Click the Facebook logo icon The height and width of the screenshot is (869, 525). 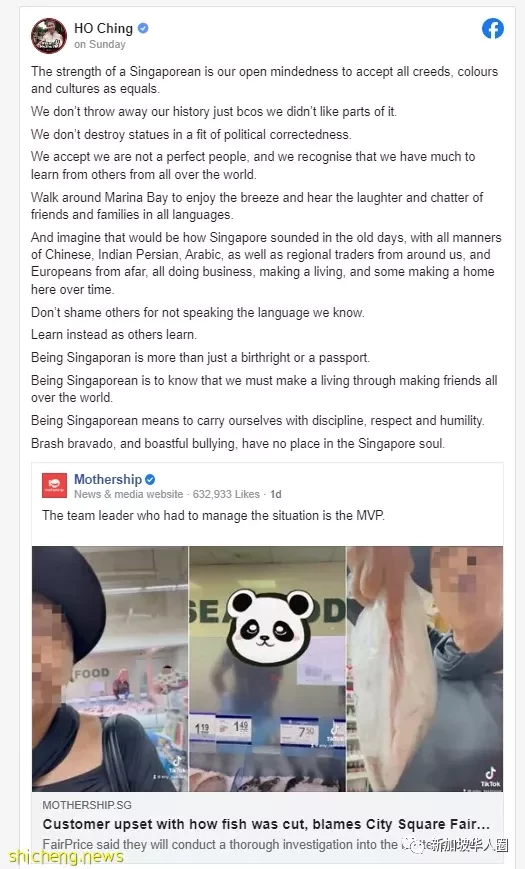click(492, 29)
